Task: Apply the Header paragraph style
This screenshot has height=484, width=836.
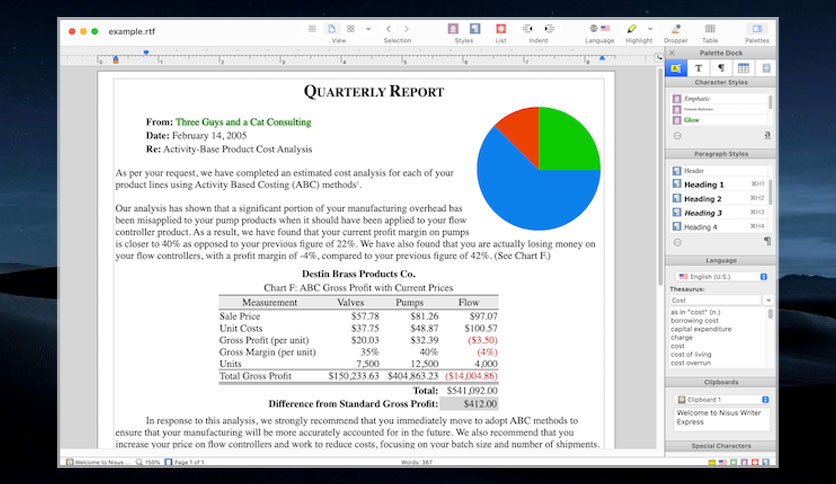Action: pyautogui.click(x=719, y=171)
